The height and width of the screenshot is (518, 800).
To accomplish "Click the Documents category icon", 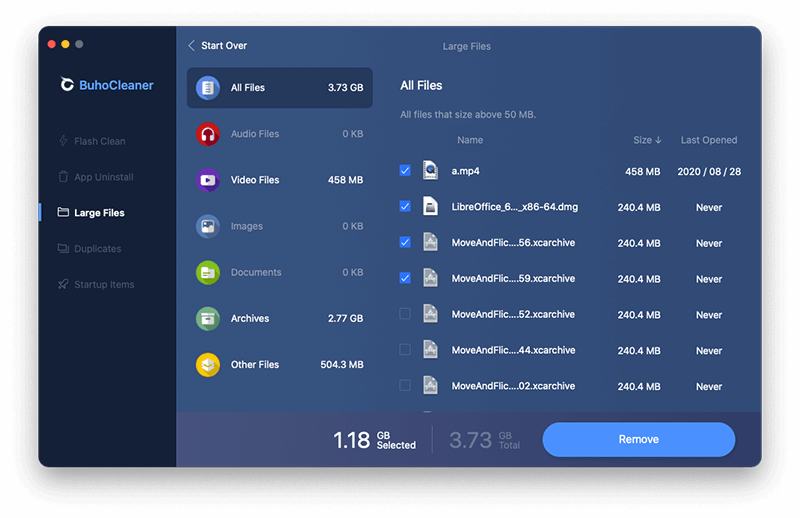I will coord(208,273).
